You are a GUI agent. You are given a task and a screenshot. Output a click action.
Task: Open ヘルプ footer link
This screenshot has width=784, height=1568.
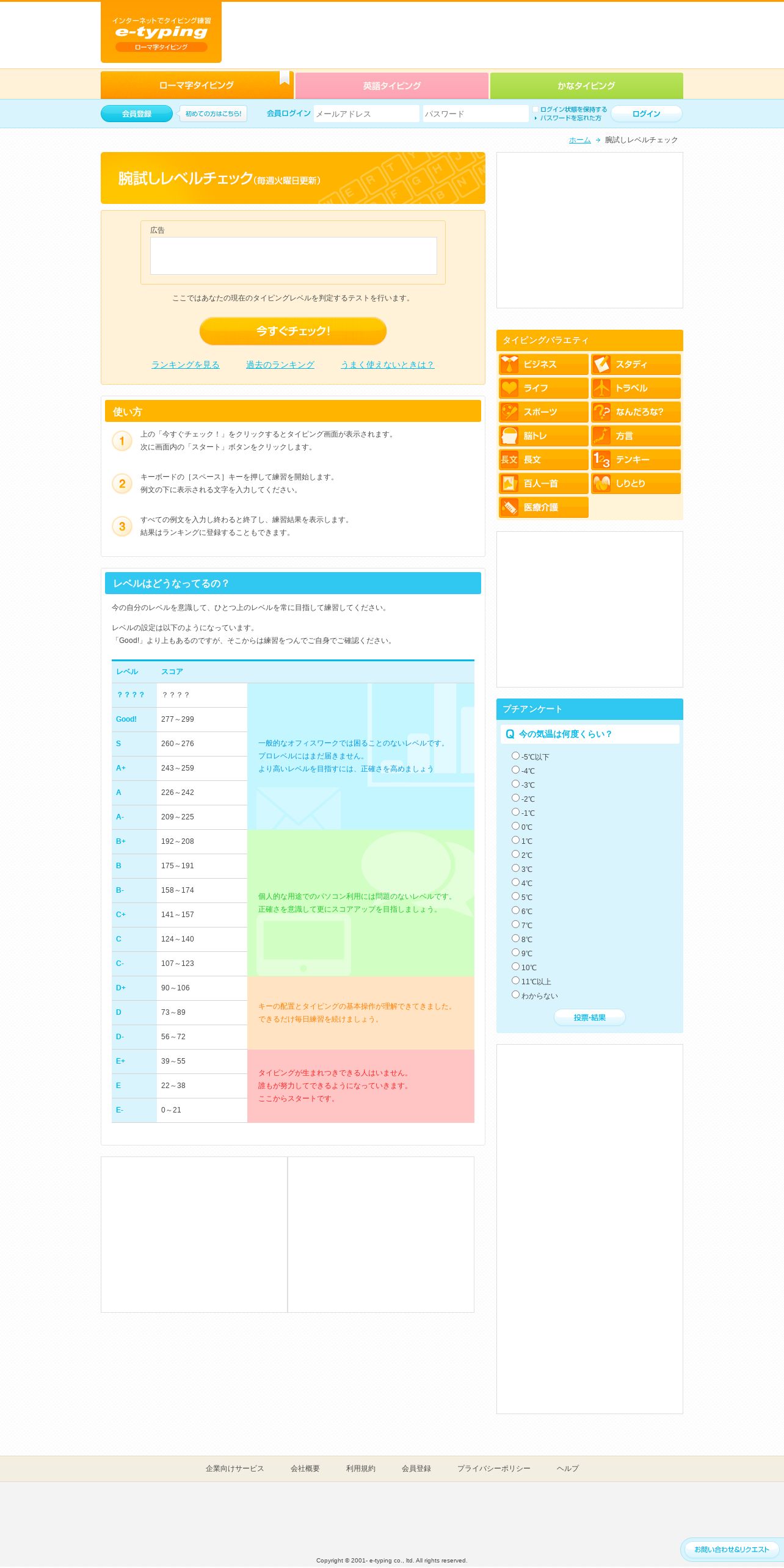pos(568,1468)
